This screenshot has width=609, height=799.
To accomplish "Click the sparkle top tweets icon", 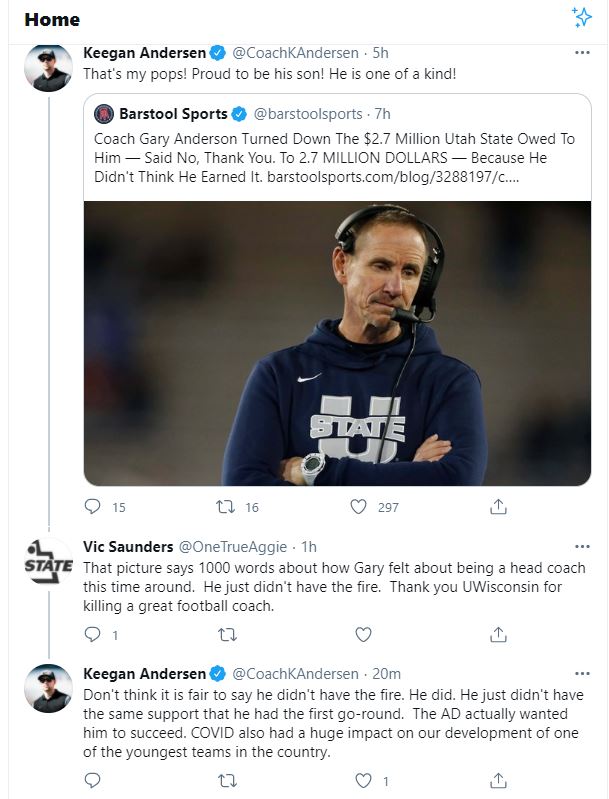I will (581, 17).
